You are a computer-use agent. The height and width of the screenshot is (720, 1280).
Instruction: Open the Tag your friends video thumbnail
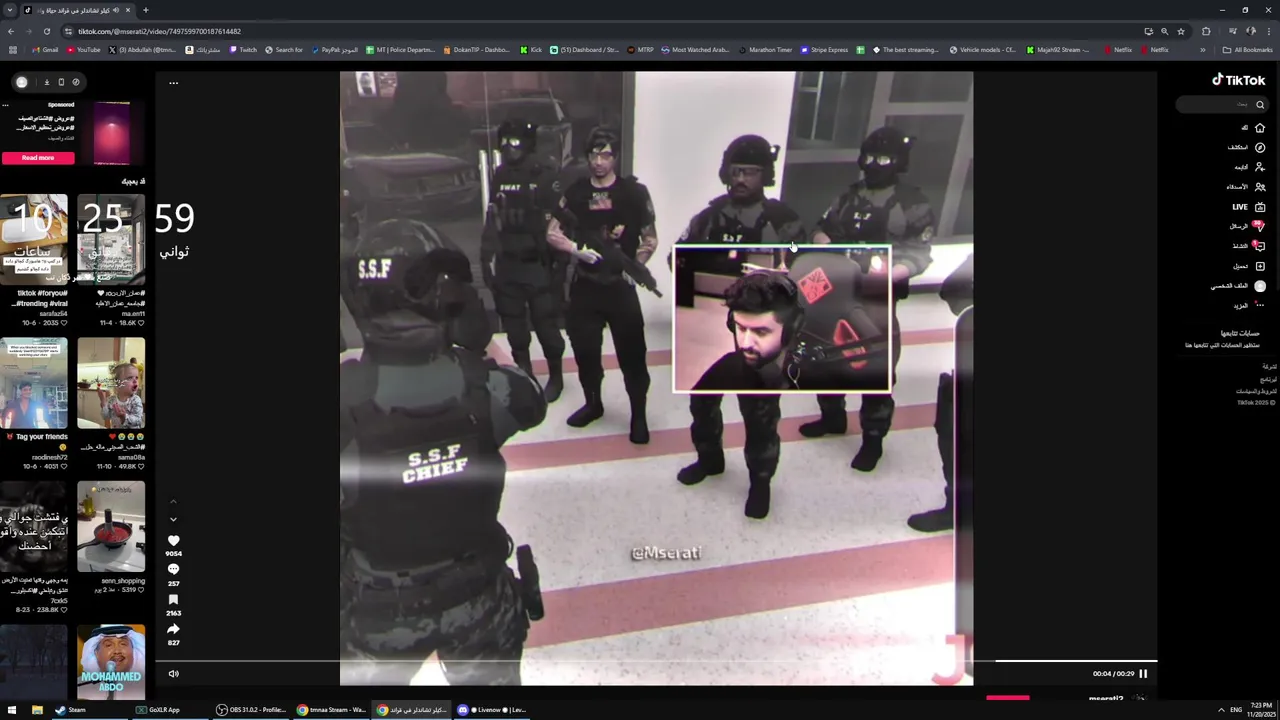pyautogui.click(x=34, y=385)
